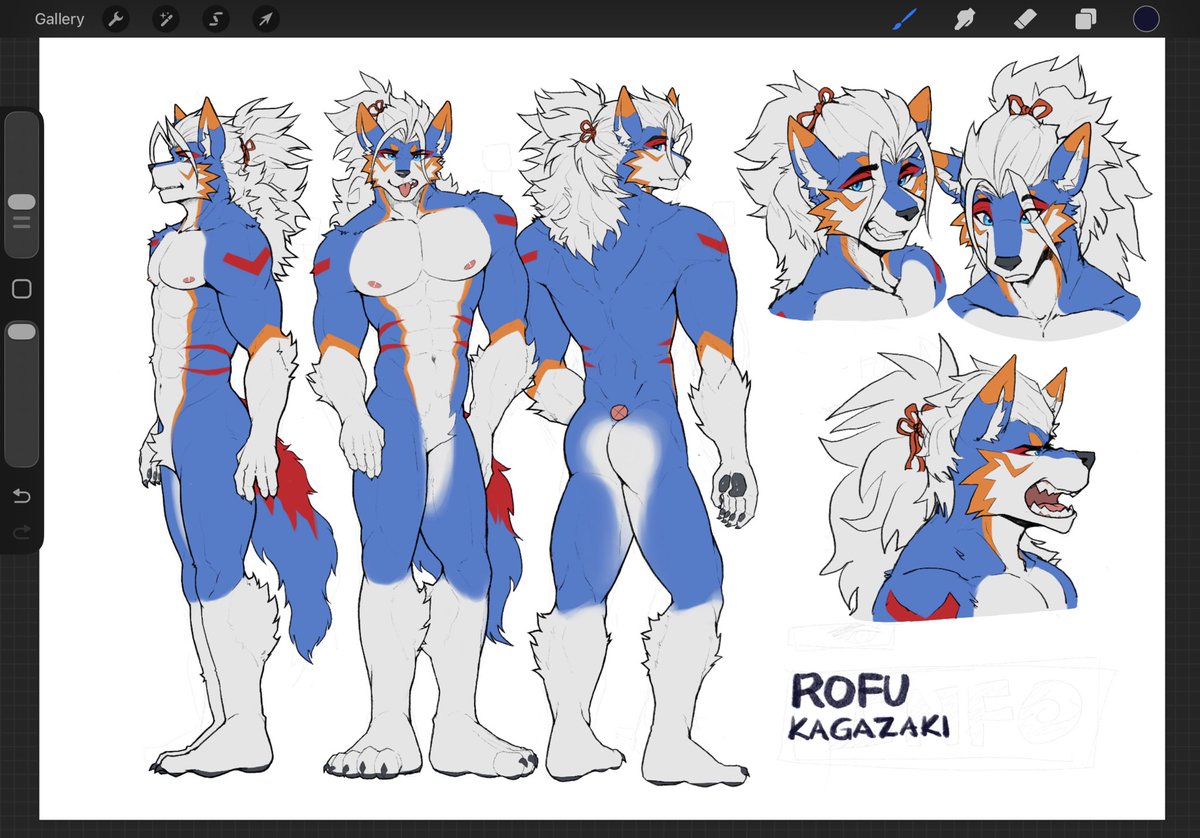Tap the square Modify button between sliders
Screen dimensions: 1200x838
(22, 288)
